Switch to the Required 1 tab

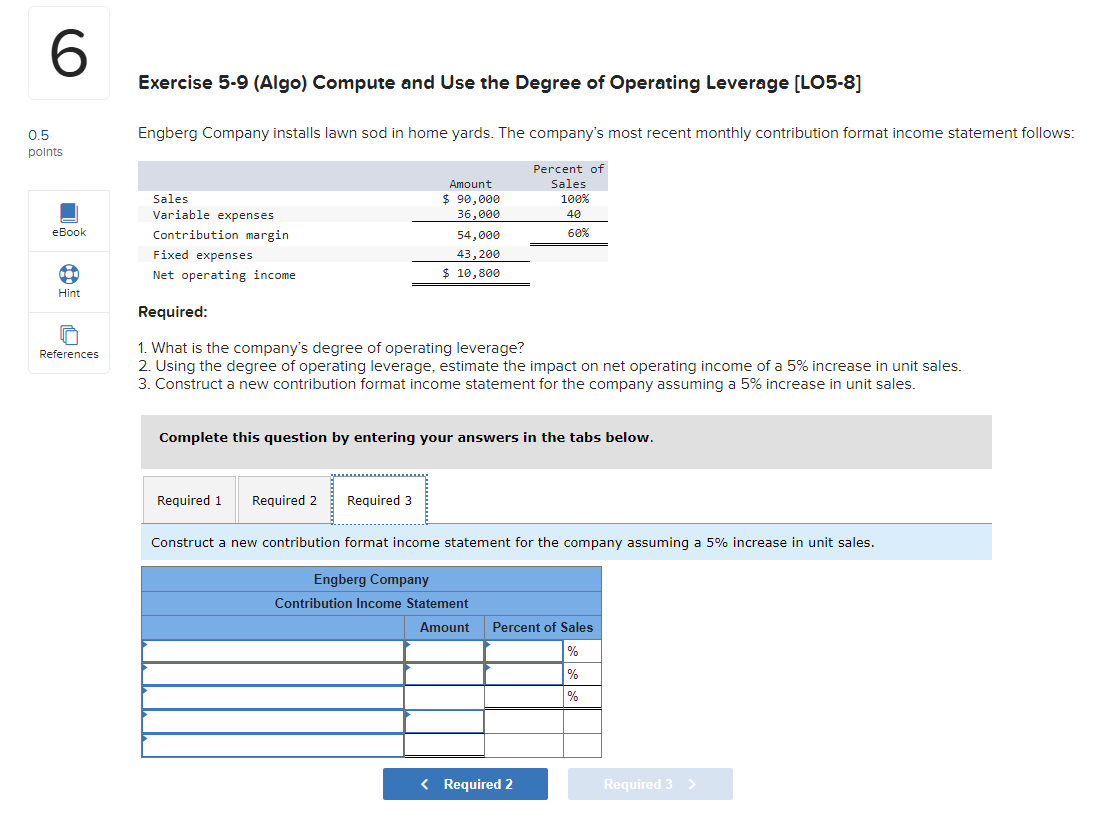coord(189,499)
